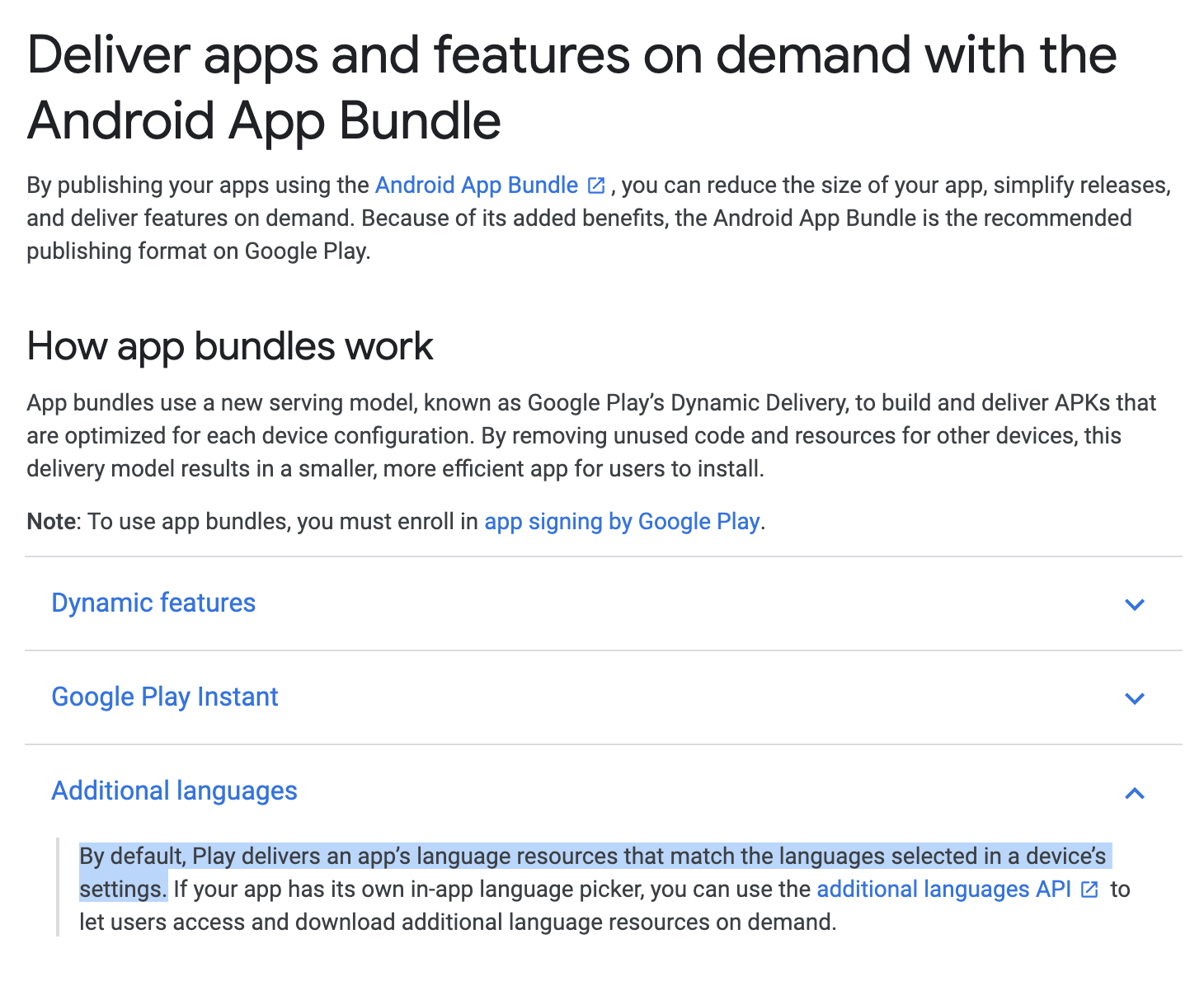Click the paragraph starting "App bundles use a new serving model"
Image resolution: width=1204 pixels, height=981 pixels.
tap(591, 435)
